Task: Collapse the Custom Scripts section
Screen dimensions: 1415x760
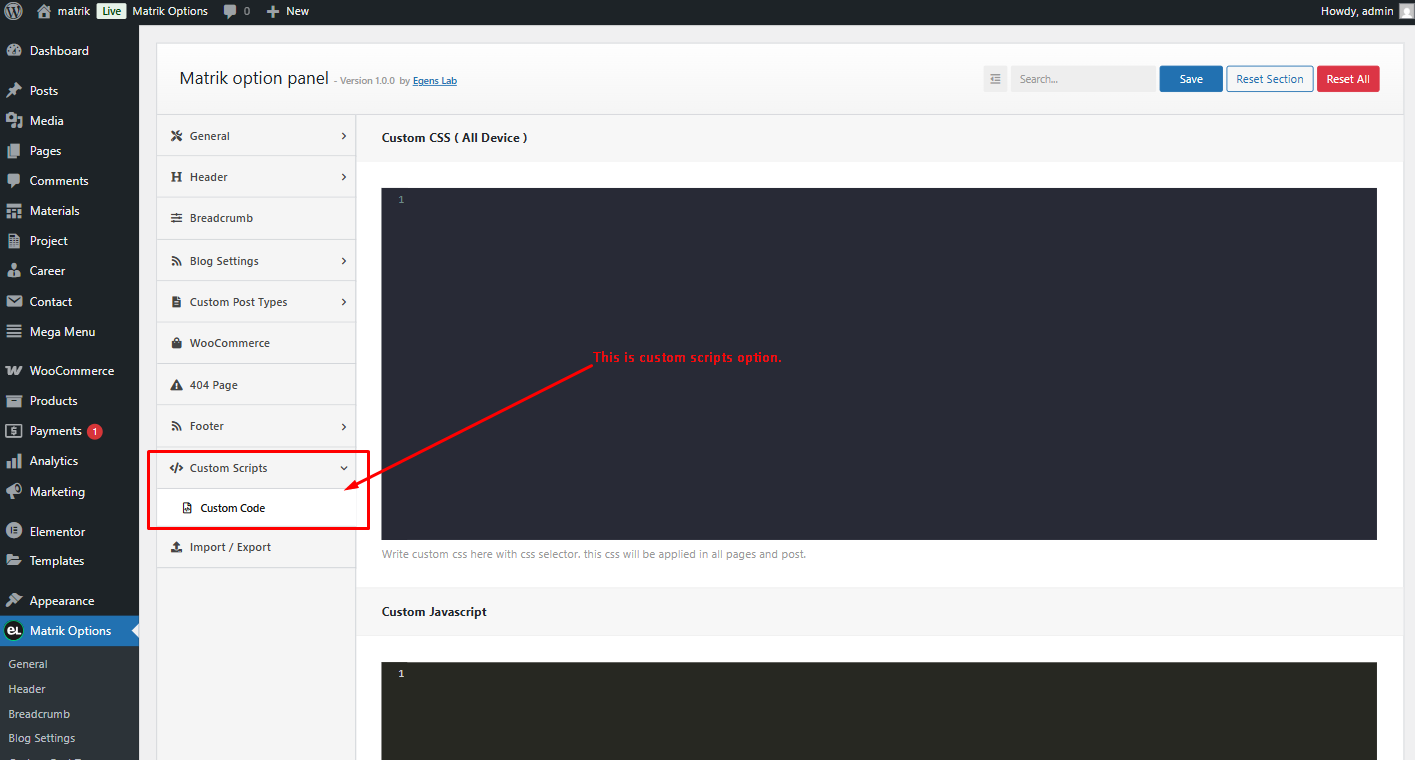Action: pos(256,468)
